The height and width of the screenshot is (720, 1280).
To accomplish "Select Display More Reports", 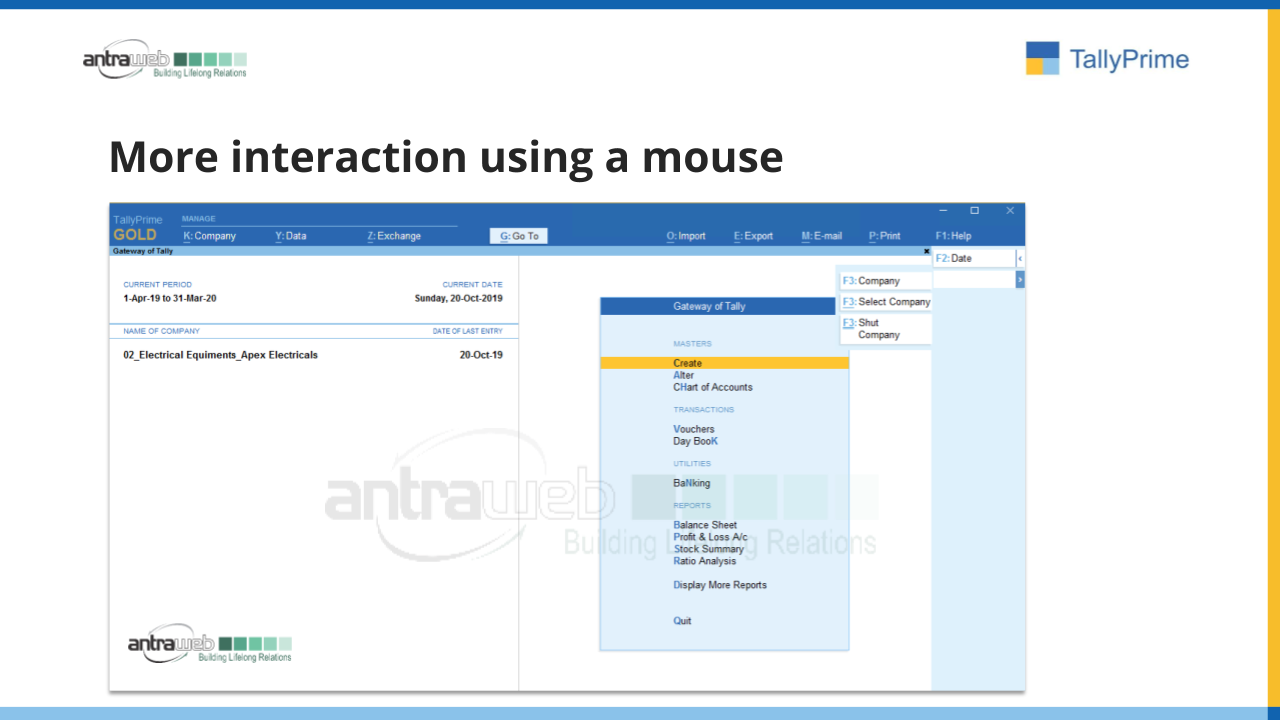I will 720,585.
